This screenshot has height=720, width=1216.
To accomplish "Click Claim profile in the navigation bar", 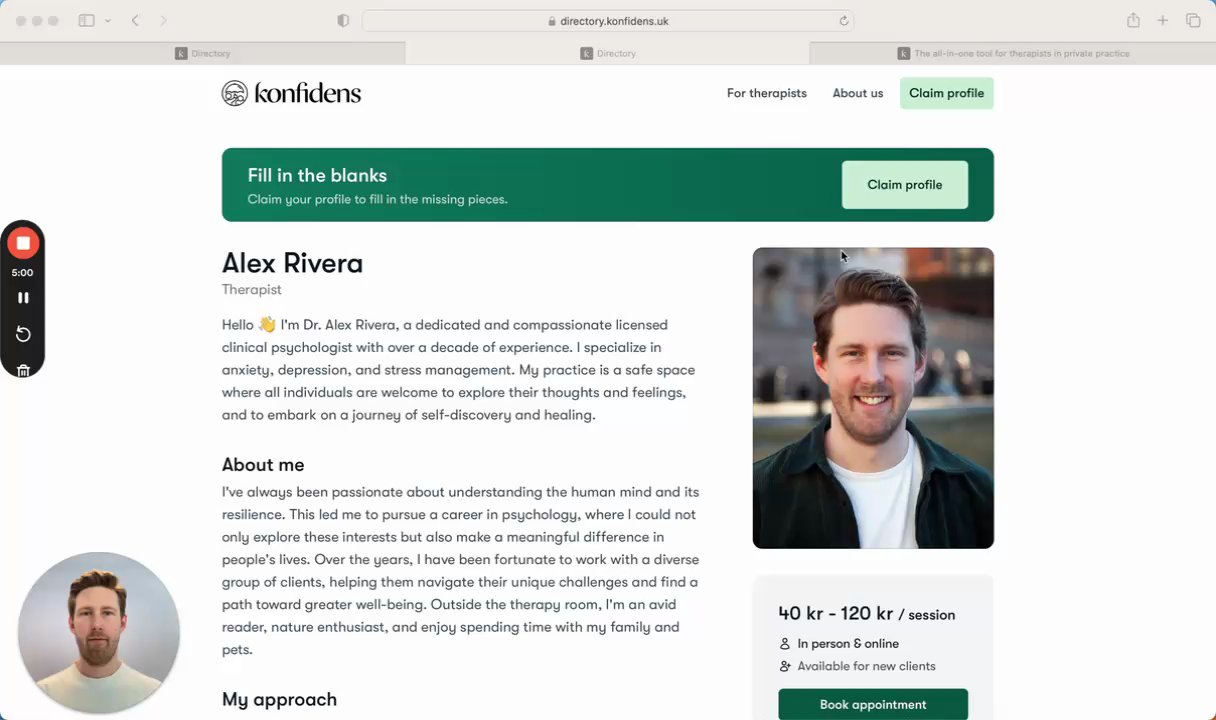I will point(946,93).
